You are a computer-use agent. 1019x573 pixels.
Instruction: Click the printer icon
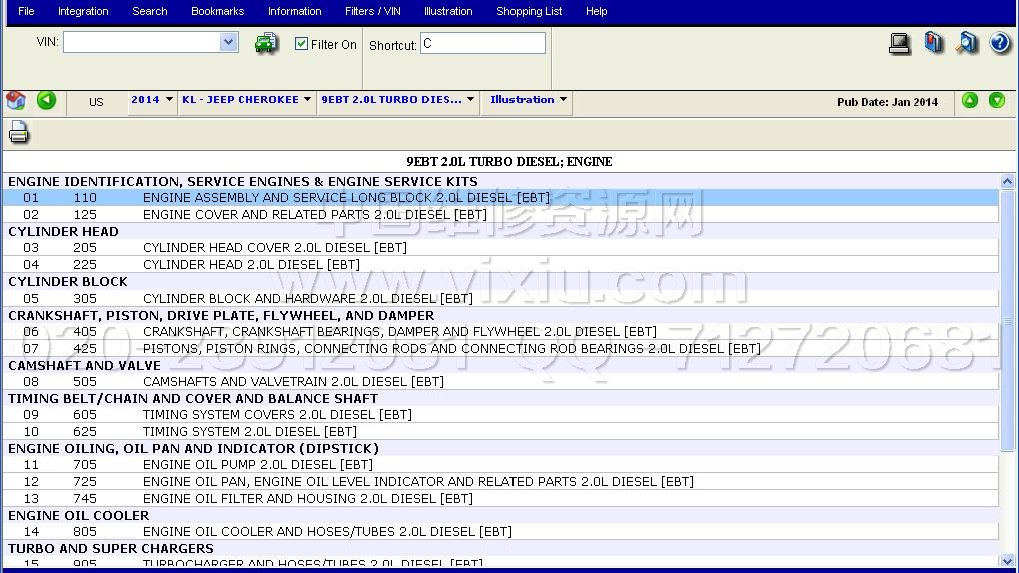coord(19,132)
